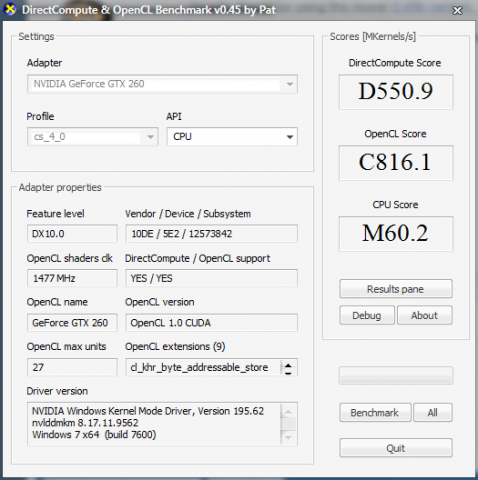Close the benchmark window
Image resolution: width=478 pixels, height=480 pixels.
457,11
